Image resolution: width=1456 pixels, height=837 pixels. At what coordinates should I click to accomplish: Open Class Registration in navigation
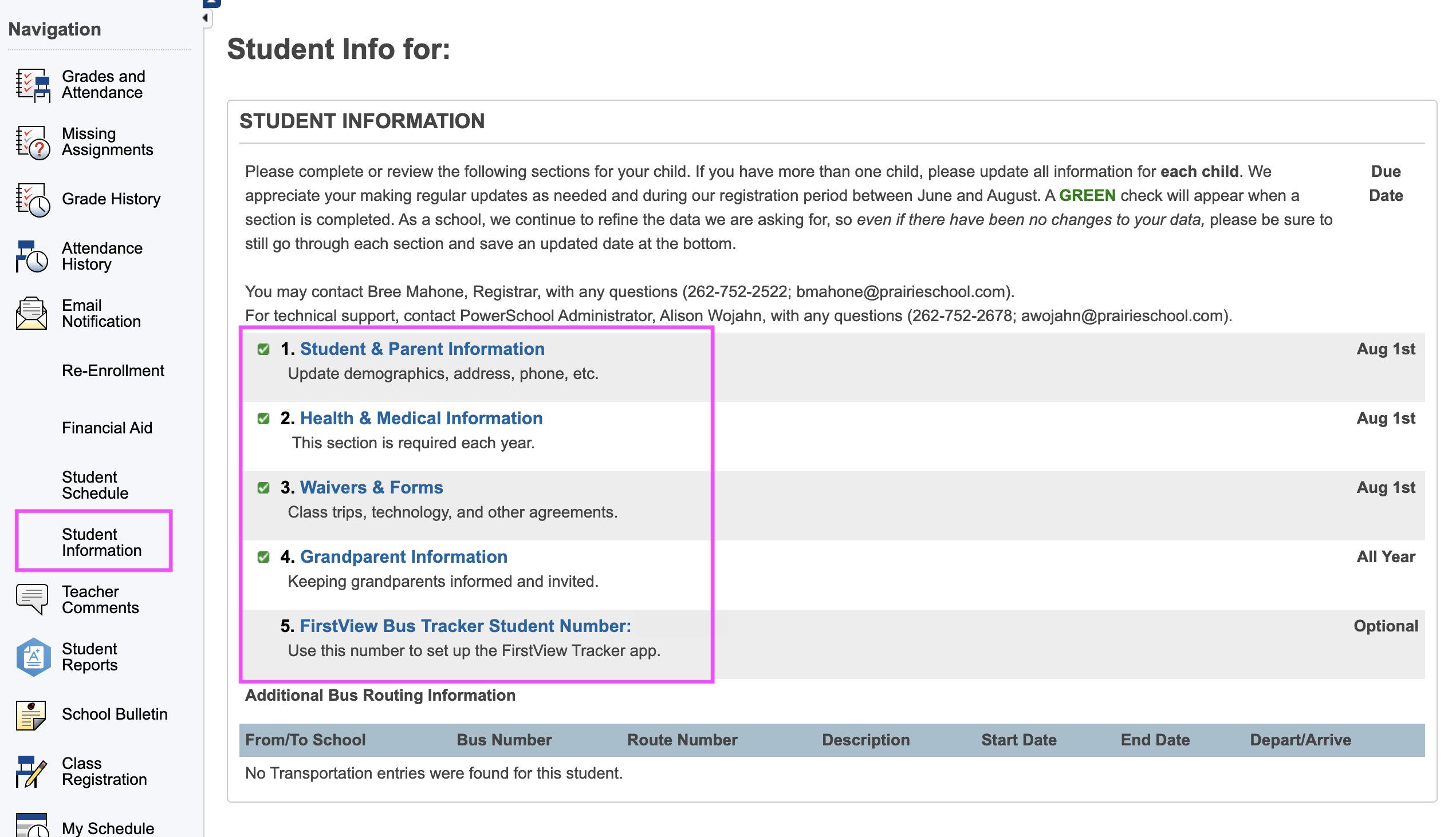[x=104, y=772]
